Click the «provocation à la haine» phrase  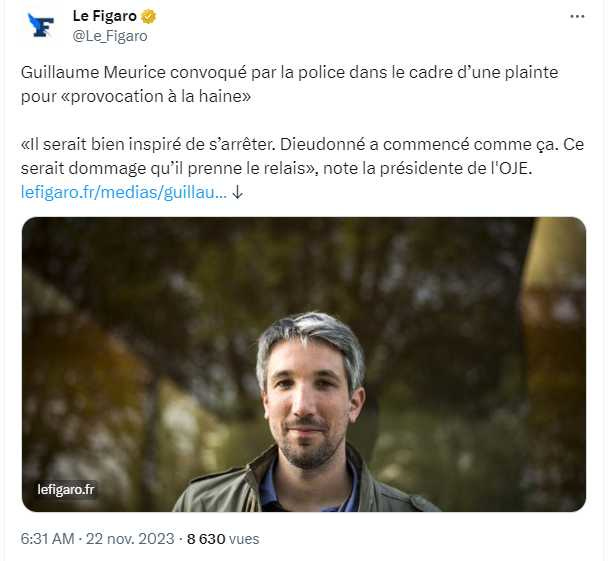click(156, 96)
